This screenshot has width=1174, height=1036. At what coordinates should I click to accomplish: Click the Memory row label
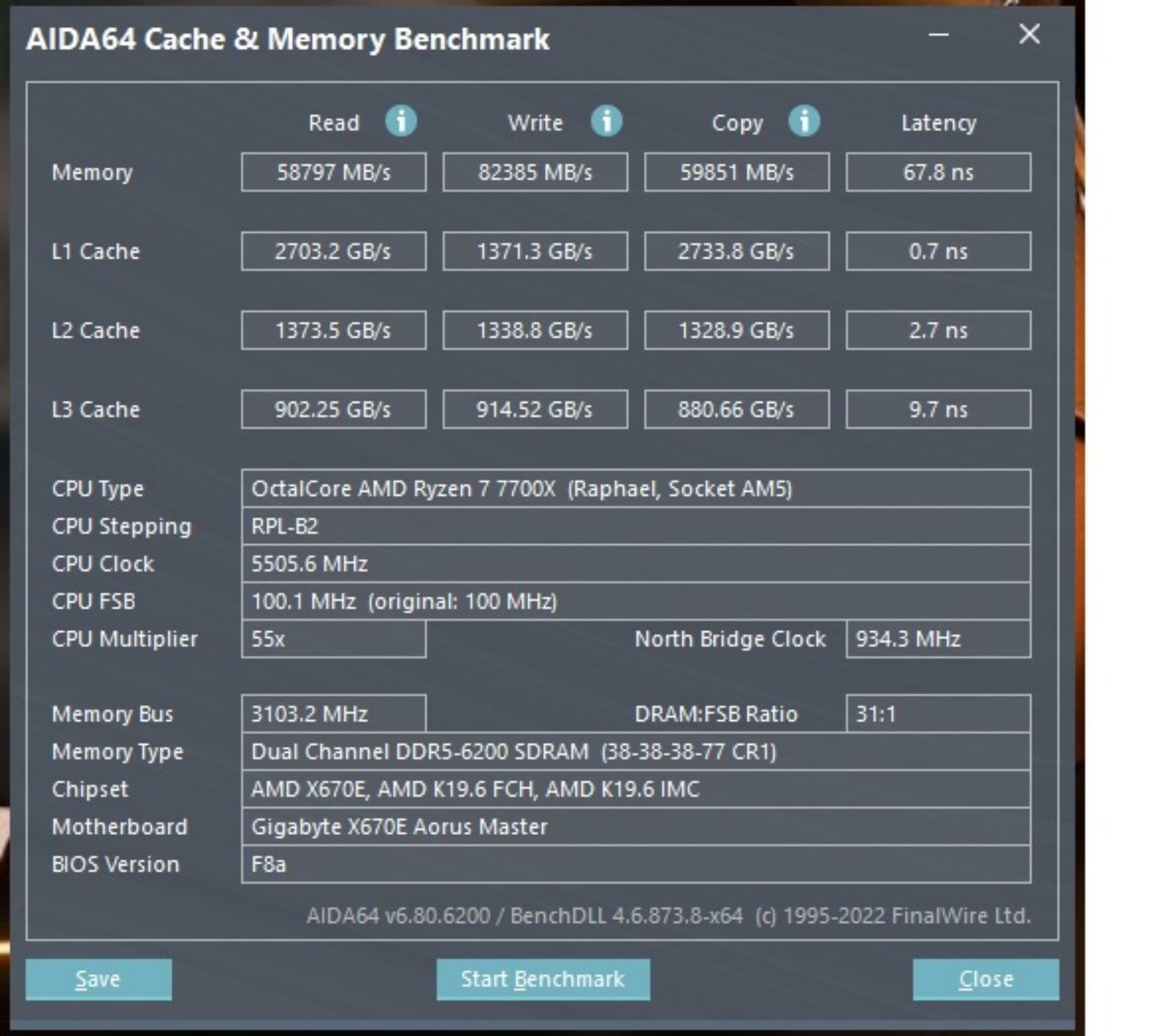tap(92, 173)
